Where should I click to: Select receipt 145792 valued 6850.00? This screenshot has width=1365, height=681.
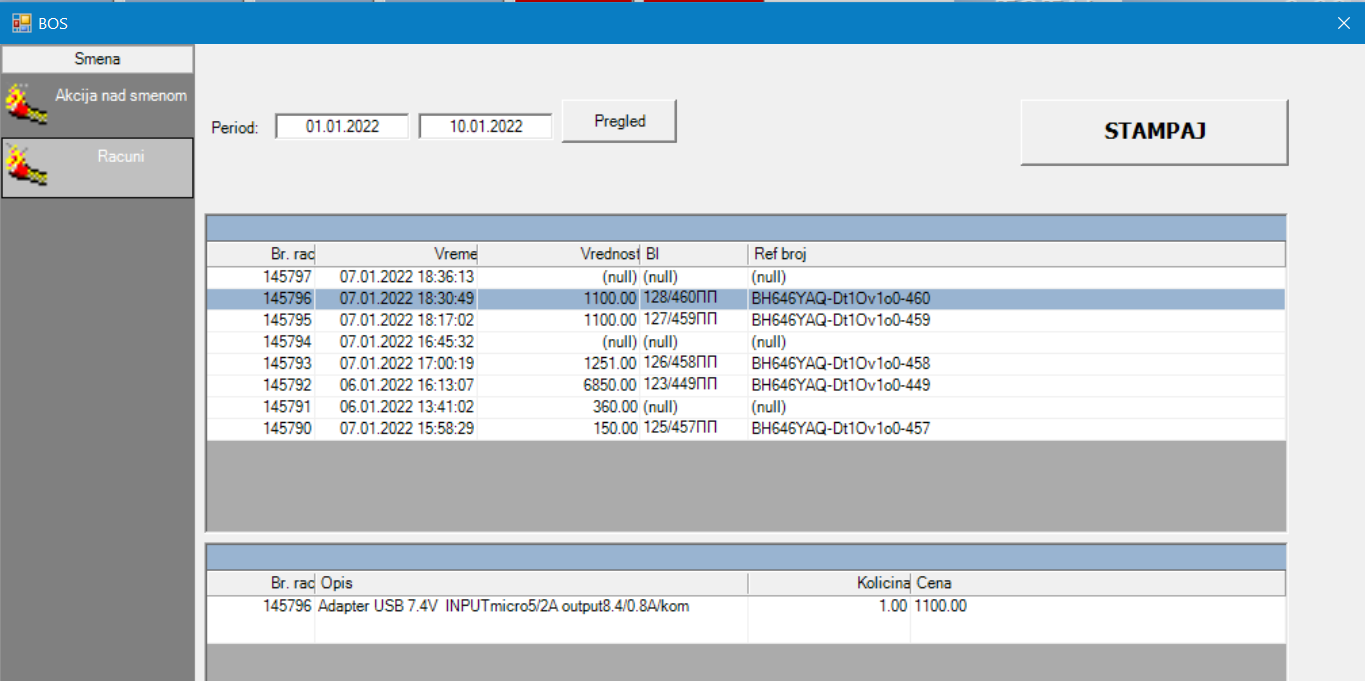pyautogui.click(x=500, y=385)
